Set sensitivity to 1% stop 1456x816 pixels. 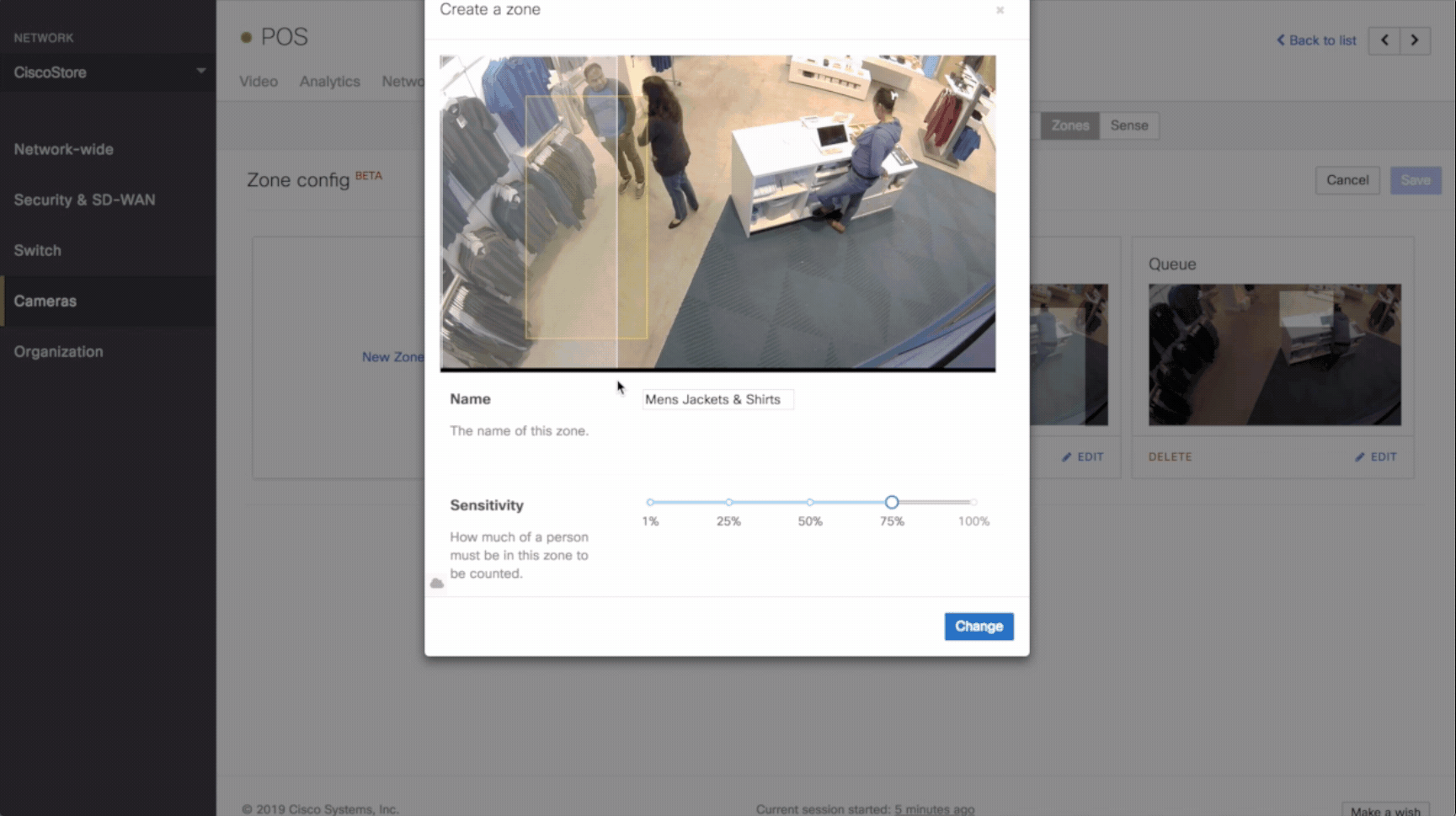[x=650, y=502]
